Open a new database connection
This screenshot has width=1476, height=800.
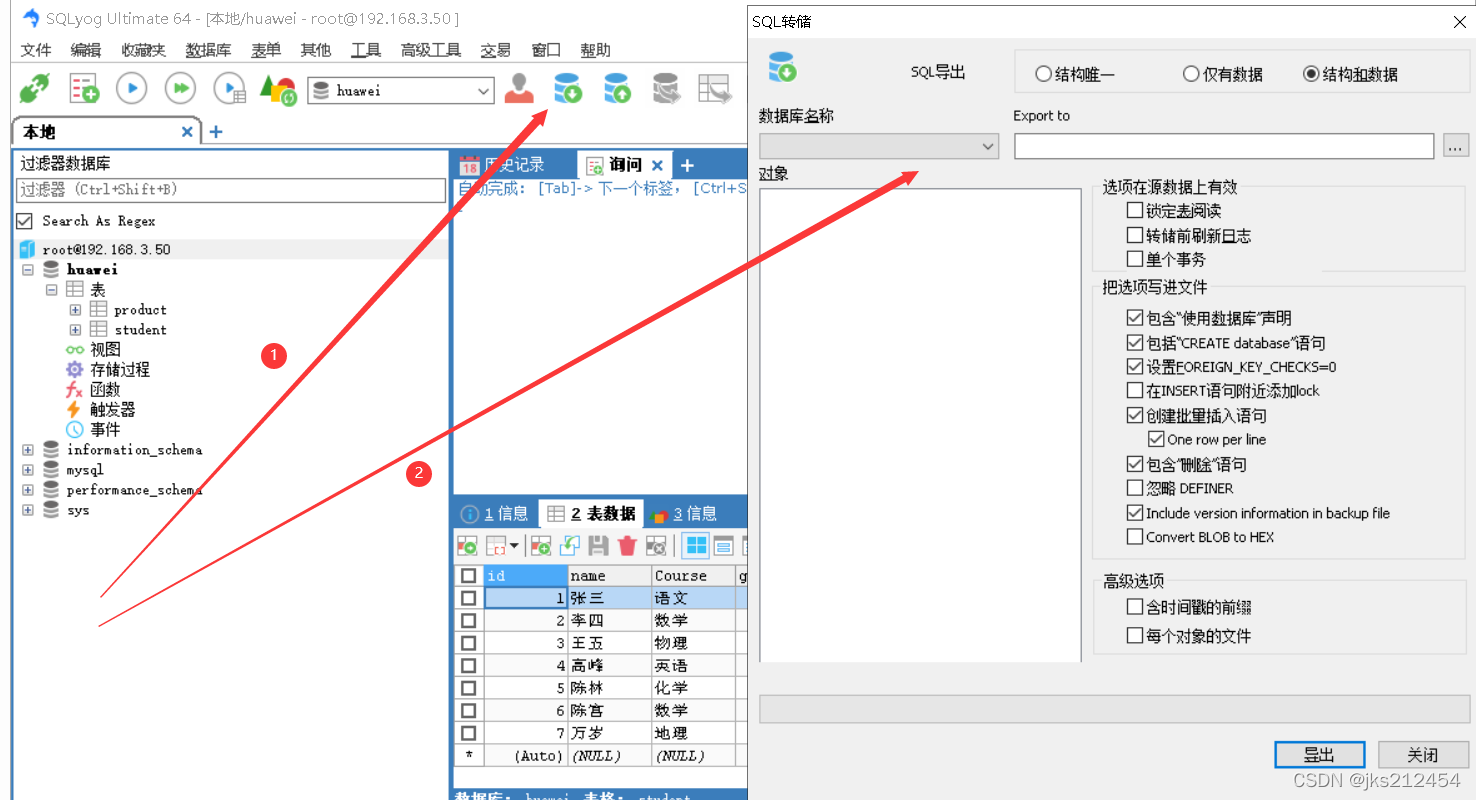pos(35,88)
